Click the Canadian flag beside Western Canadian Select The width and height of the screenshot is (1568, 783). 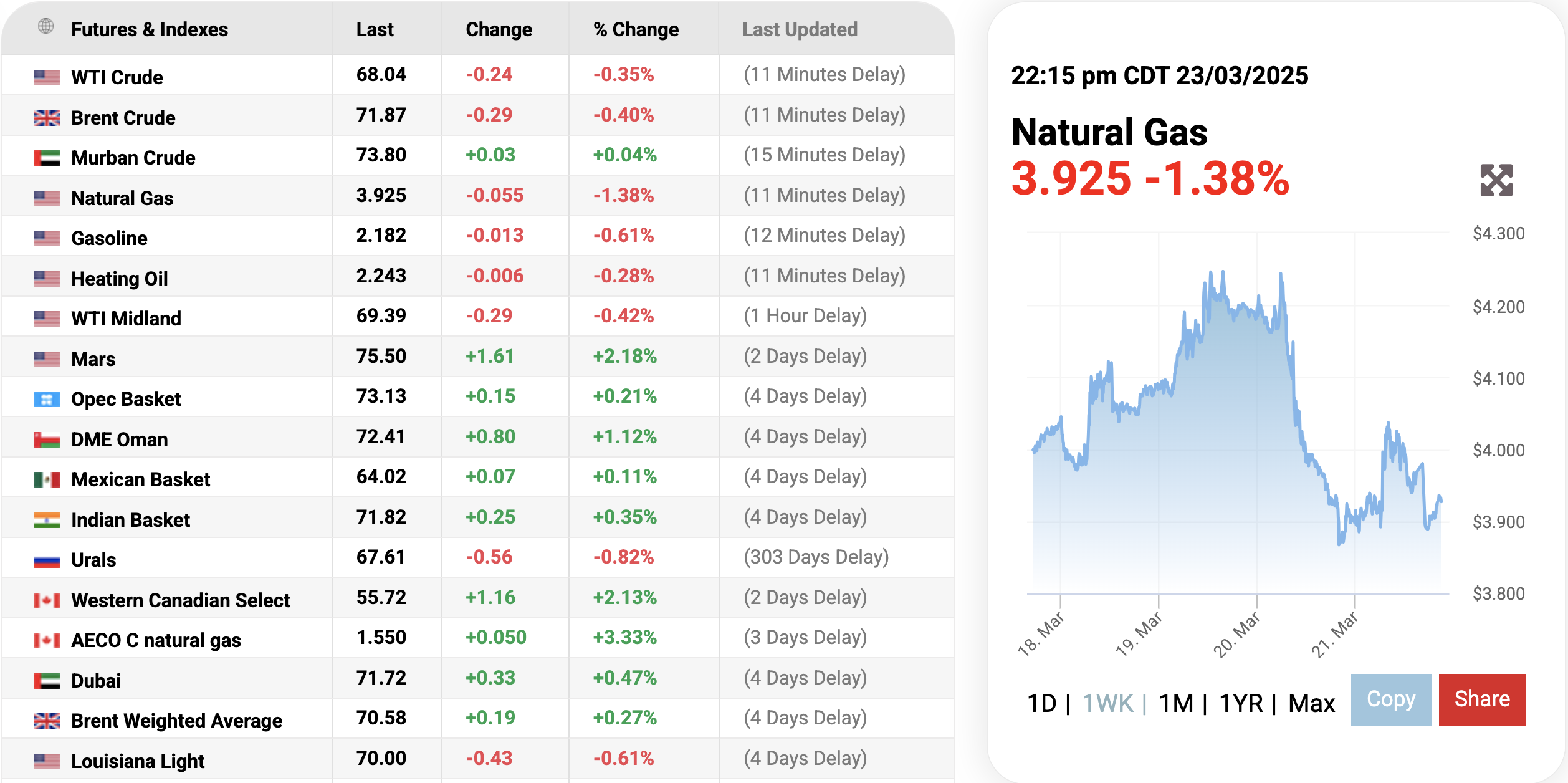coord(46,600)
